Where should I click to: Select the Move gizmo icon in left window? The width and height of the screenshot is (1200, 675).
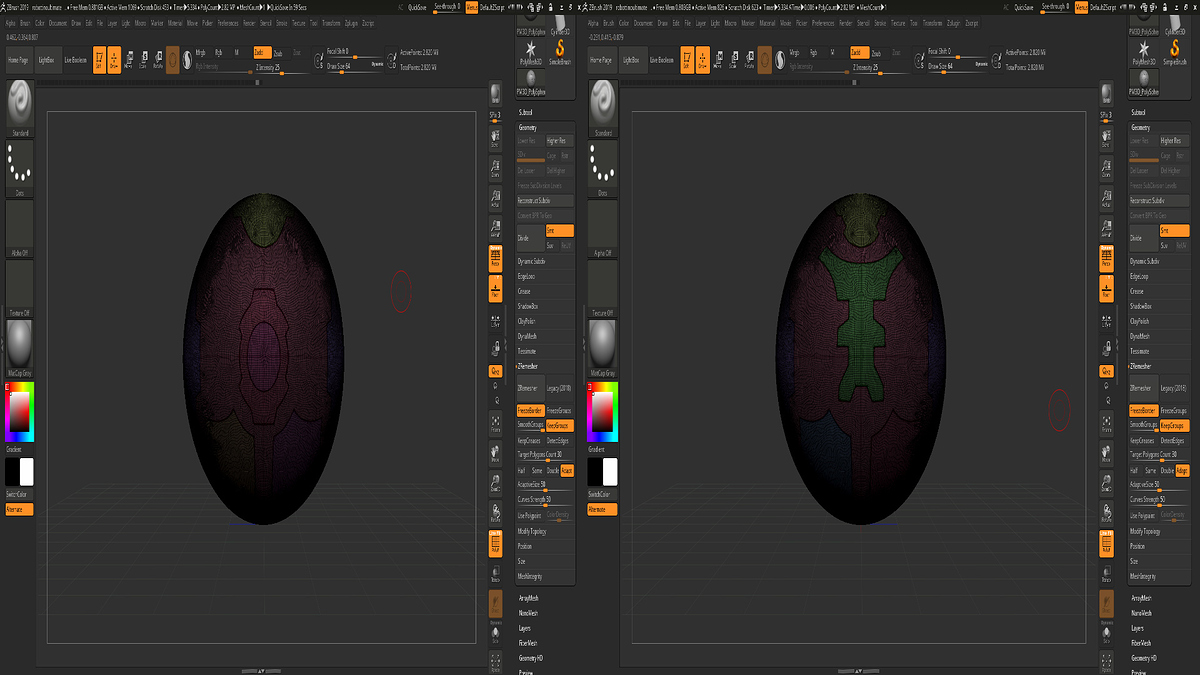pyautogui.click(x=129, y=60)
